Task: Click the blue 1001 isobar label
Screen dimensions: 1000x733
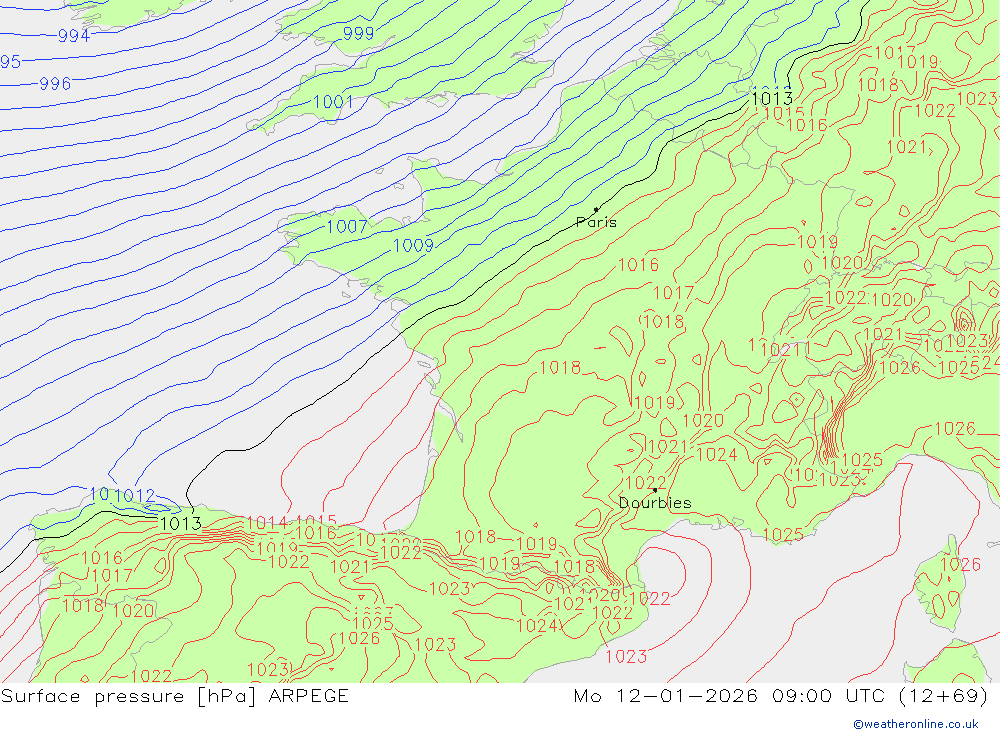Action: point(333,101)
